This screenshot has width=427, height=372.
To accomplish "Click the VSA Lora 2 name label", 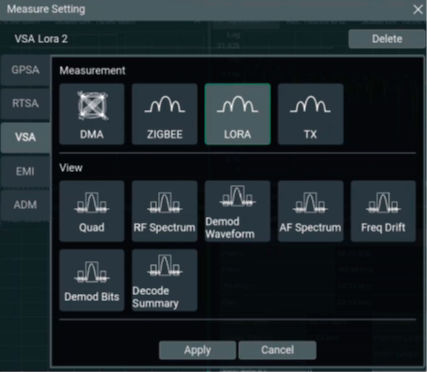I will [x=41, y=39].
